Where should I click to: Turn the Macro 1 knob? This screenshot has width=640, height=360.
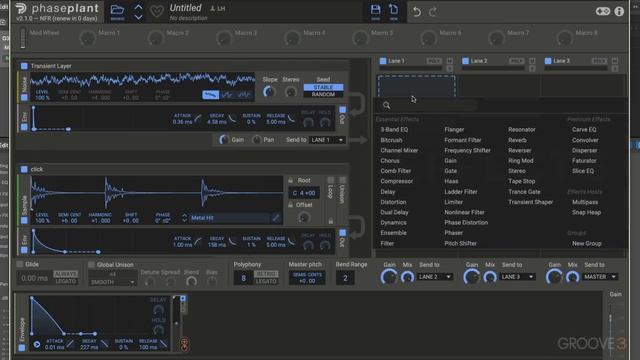[87, 38]
